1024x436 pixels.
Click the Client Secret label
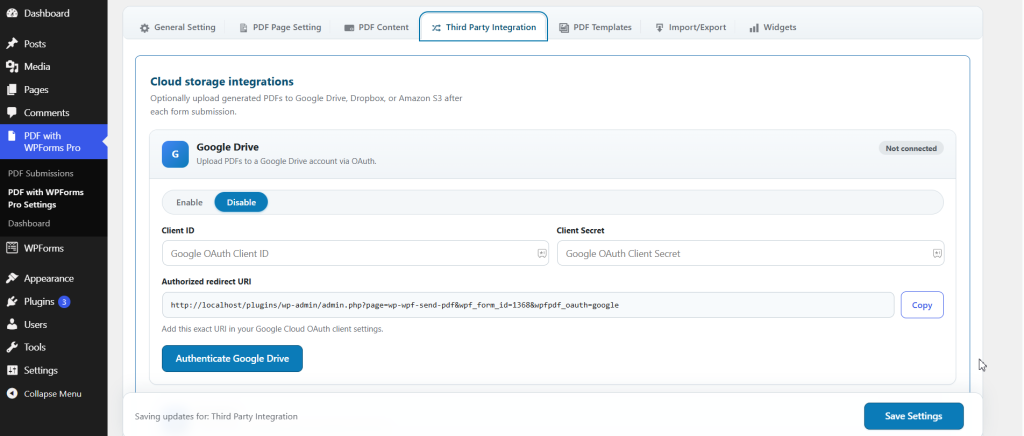pos(581,230)
